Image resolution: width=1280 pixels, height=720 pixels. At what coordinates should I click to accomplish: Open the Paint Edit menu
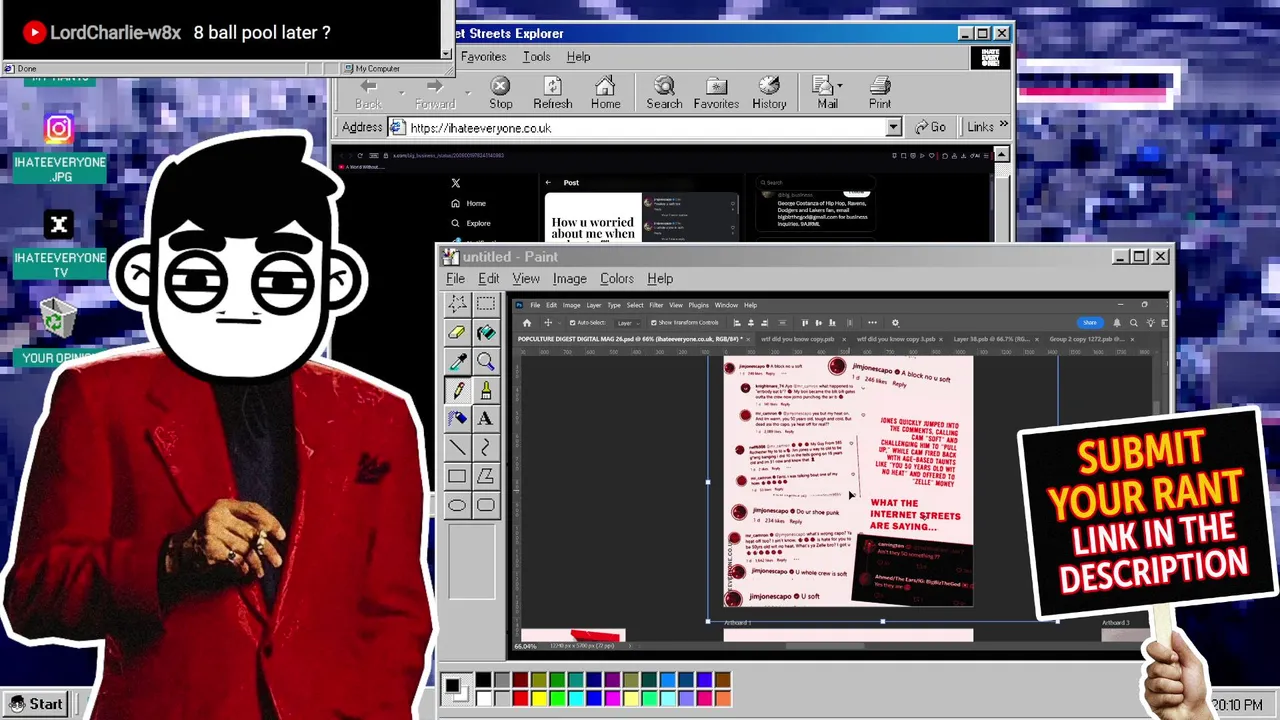[x=488, y=279]
